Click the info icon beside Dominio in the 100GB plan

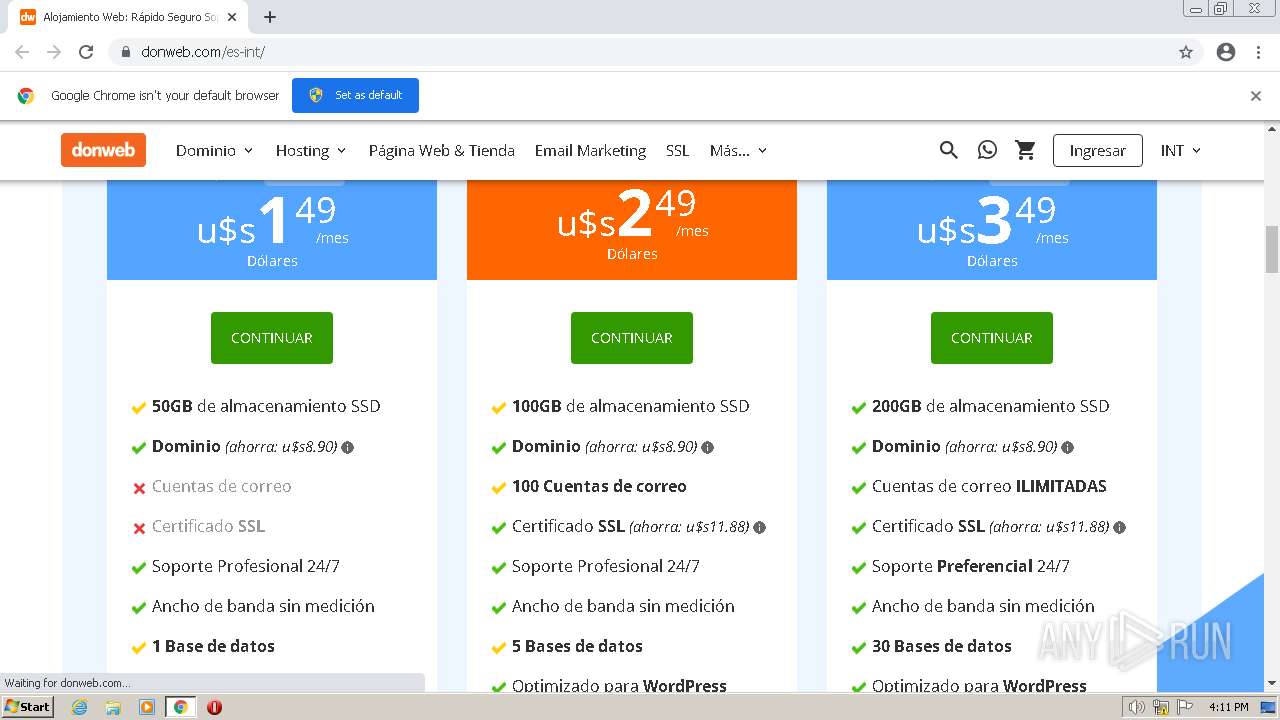click(708, 447)
